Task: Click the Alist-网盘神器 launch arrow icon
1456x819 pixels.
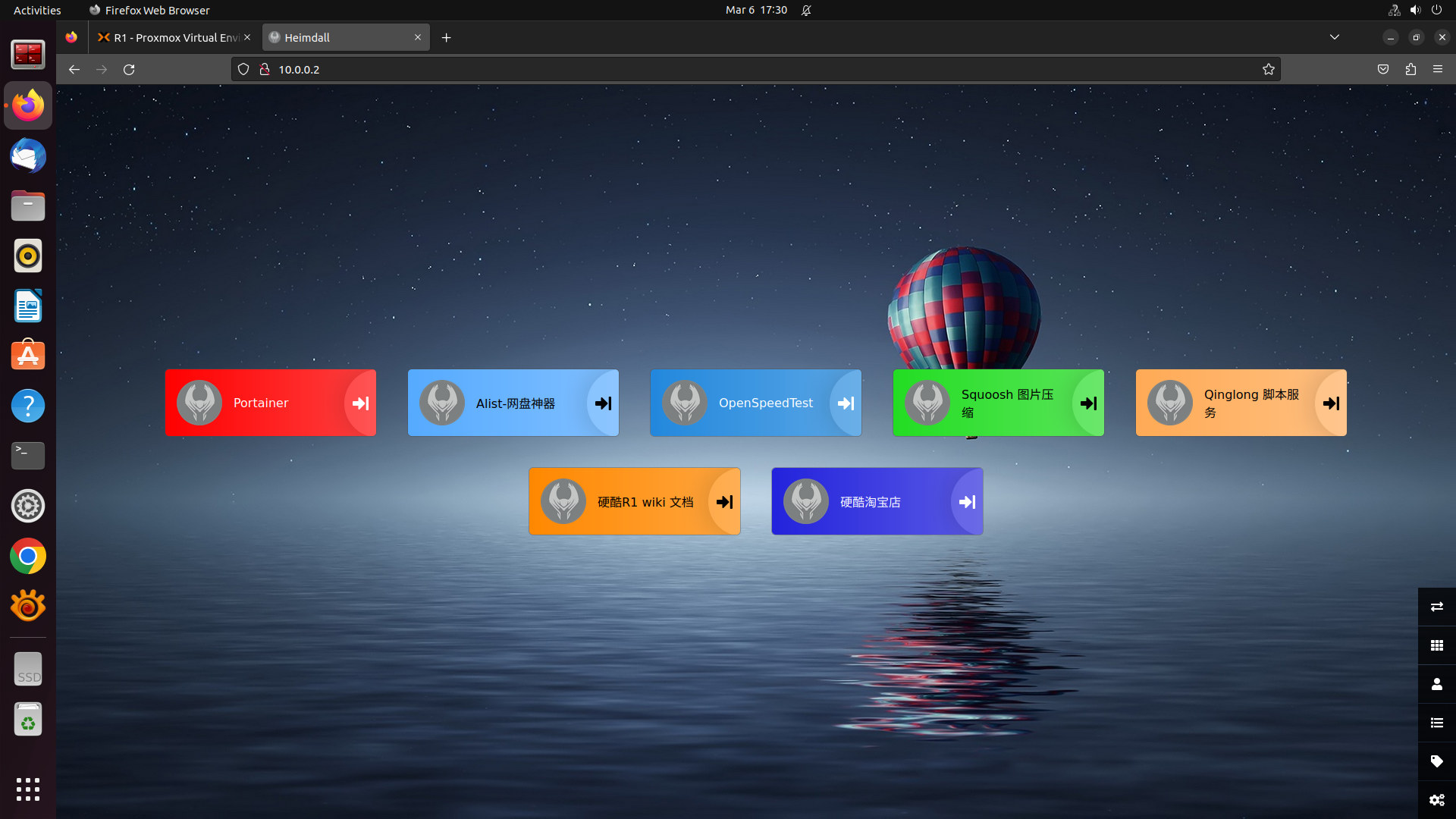Action: point(604,403)
